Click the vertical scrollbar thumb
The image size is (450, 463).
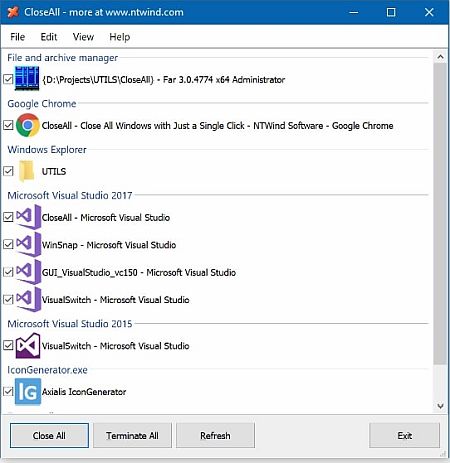[x=440, y=213]
